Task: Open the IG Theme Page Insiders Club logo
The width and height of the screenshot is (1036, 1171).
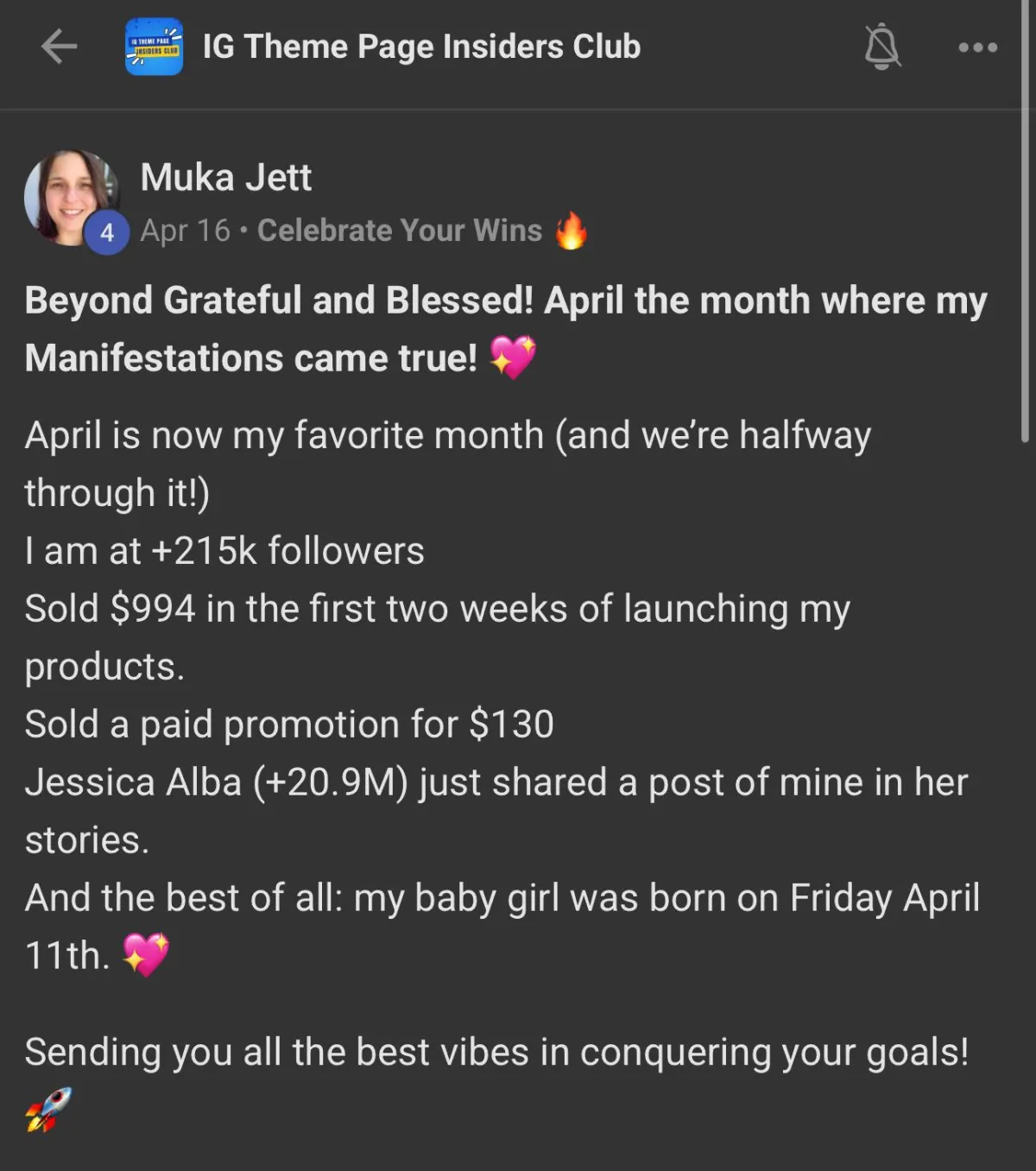Action: [x=154, y=47]
